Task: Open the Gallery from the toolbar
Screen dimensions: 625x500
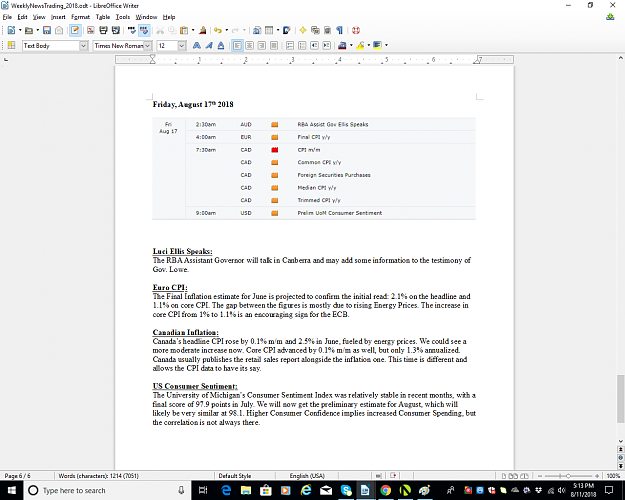Action: (315, 30)
